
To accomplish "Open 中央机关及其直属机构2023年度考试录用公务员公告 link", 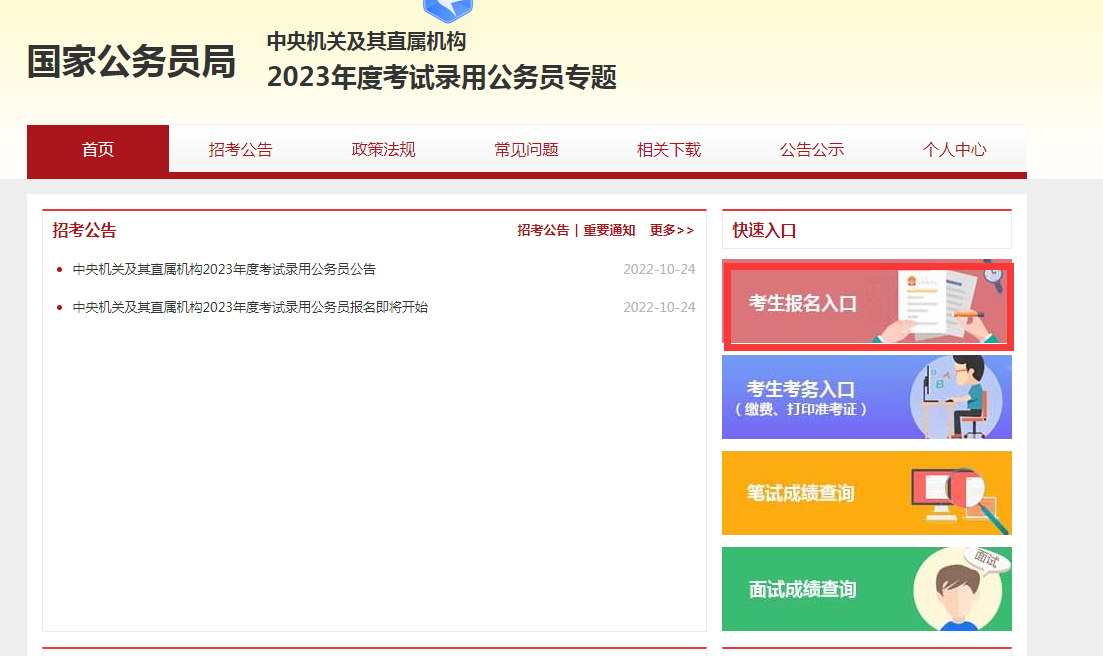I will point(224,269).
